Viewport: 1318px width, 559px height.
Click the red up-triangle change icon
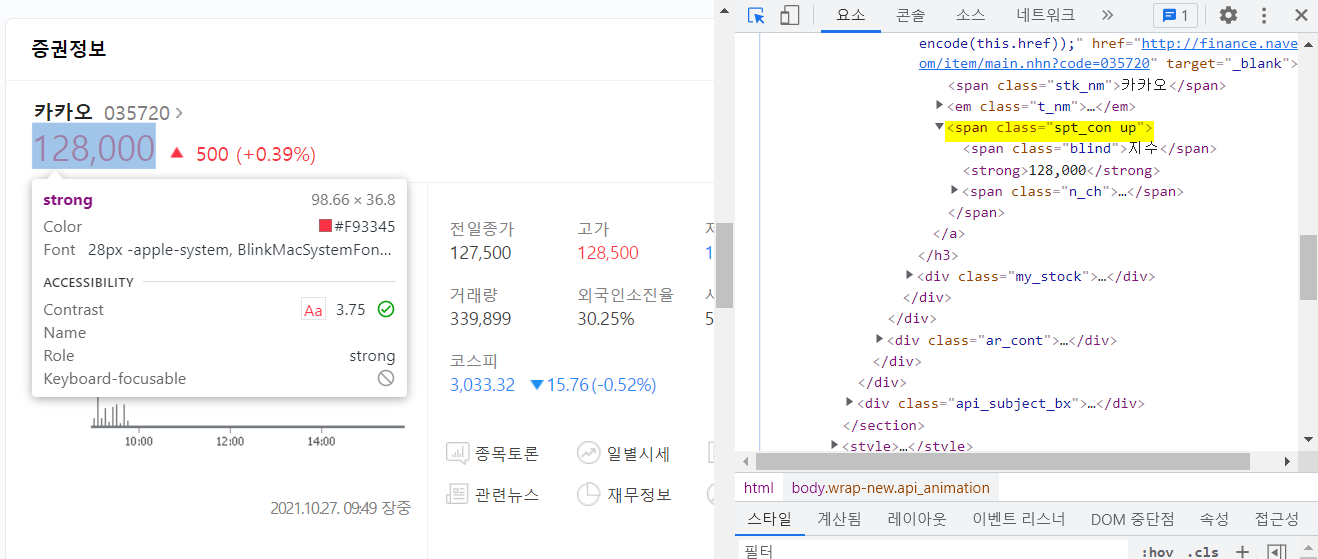pos(177,153)
